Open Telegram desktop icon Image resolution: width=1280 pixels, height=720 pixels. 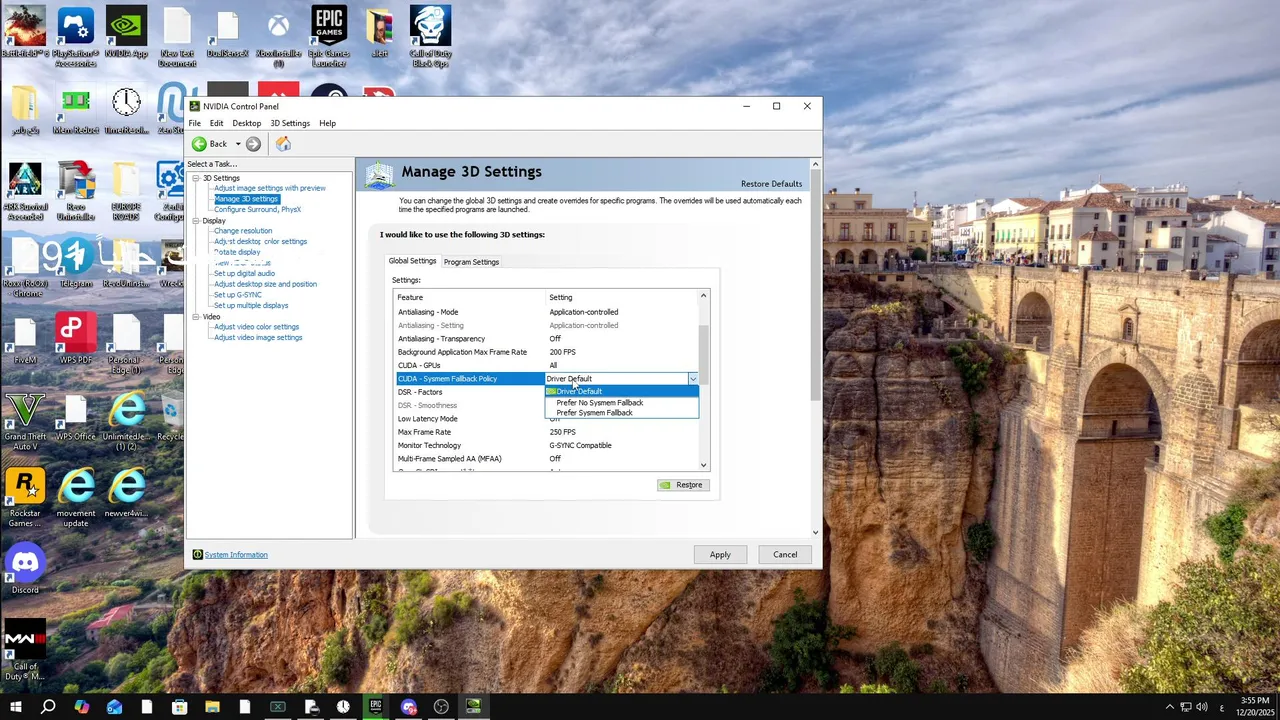coord(76,264)
